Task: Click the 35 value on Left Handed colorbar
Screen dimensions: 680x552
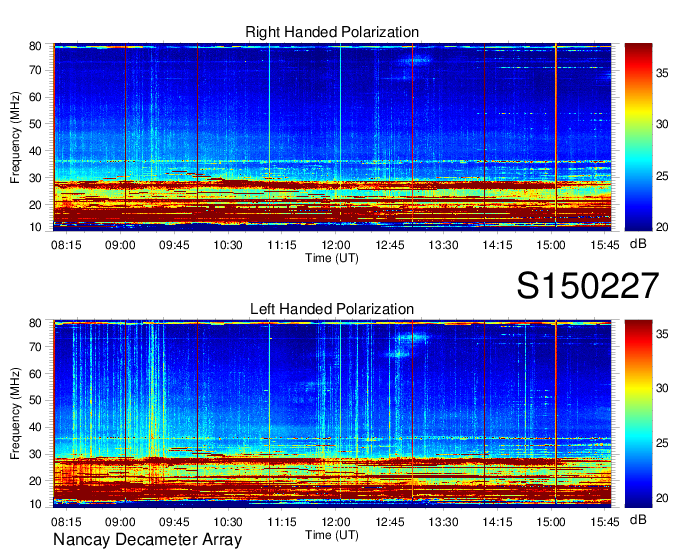Action: click(x=662, y=334)
